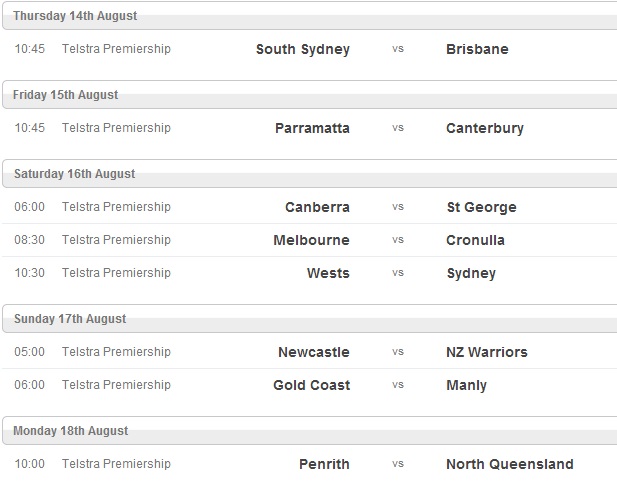617x491 pixels.
Task: Click Sydney opposite Wests
Action: tap(471, 273)
